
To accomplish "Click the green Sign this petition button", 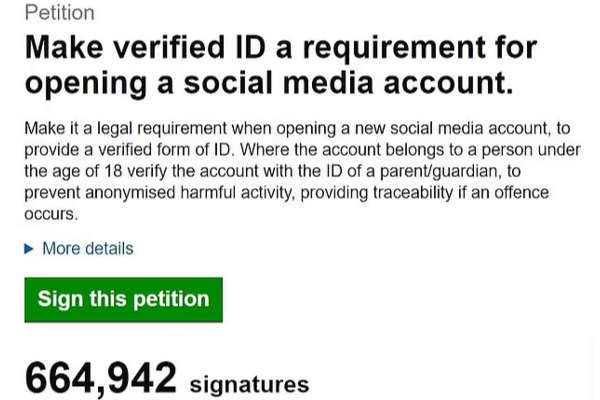I will pyautogui.click(x=124, y=300).
